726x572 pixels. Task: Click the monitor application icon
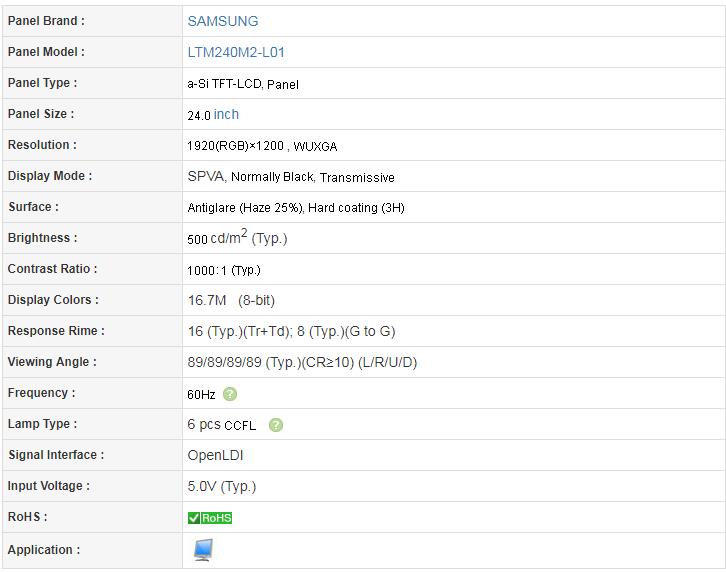(203, 550)
